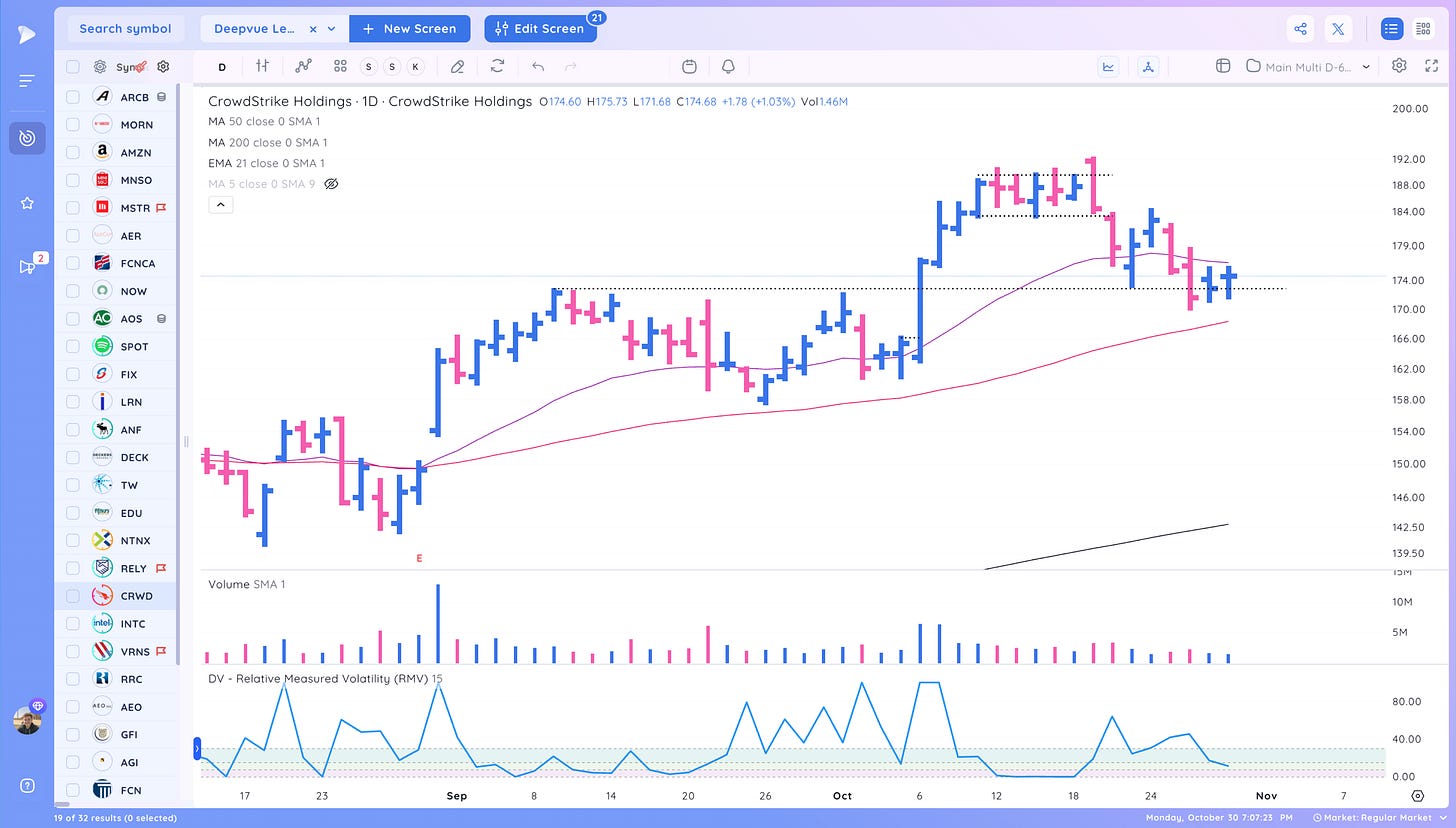Switch to the table columns view icon
This screenshot has width=1456, height=828.
tap(1423, 29)
